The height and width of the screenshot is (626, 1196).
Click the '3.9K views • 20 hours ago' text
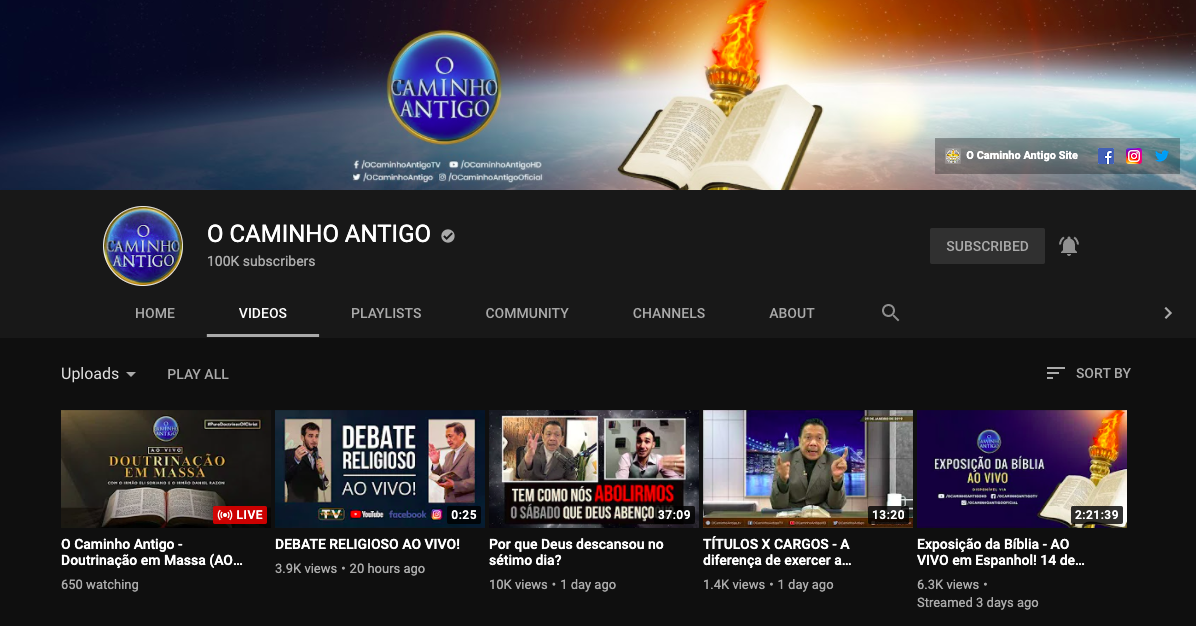pyautogui.click(x=350, y=569)
